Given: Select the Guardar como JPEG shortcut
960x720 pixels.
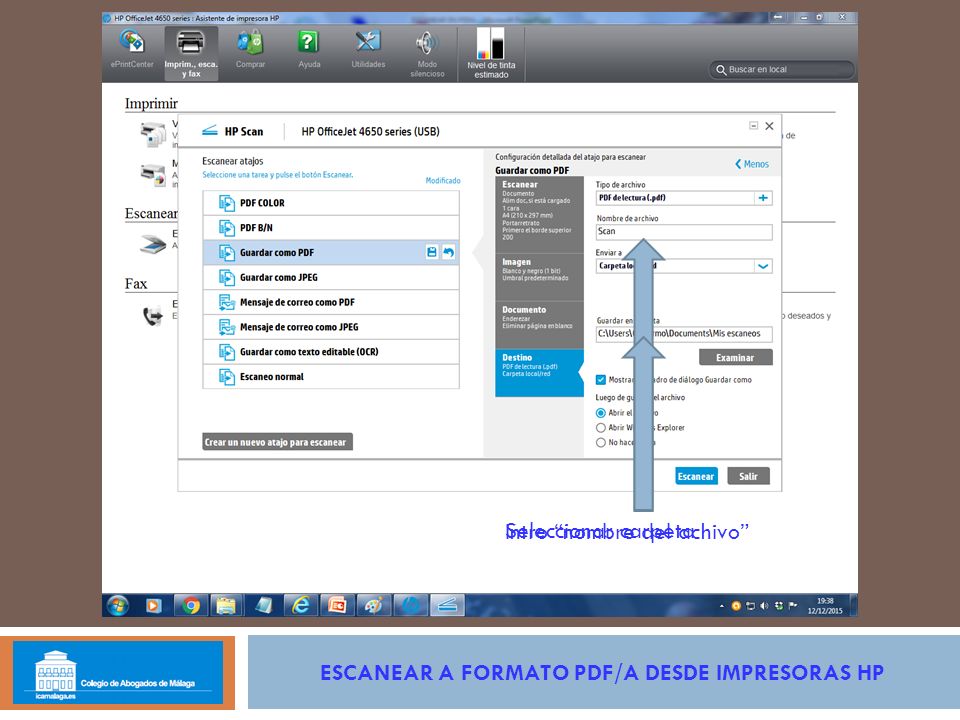Looking at the screenshot, I should [x=331, y=277].
